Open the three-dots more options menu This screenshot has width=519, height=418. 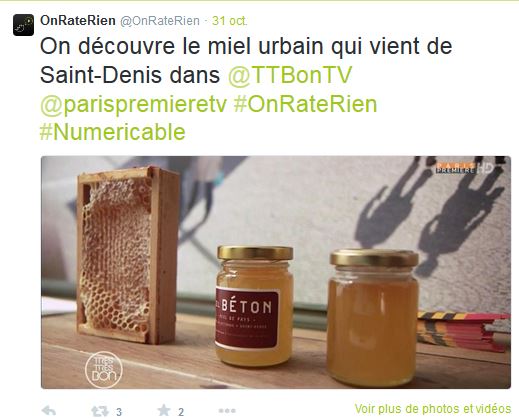coord(227,411)
